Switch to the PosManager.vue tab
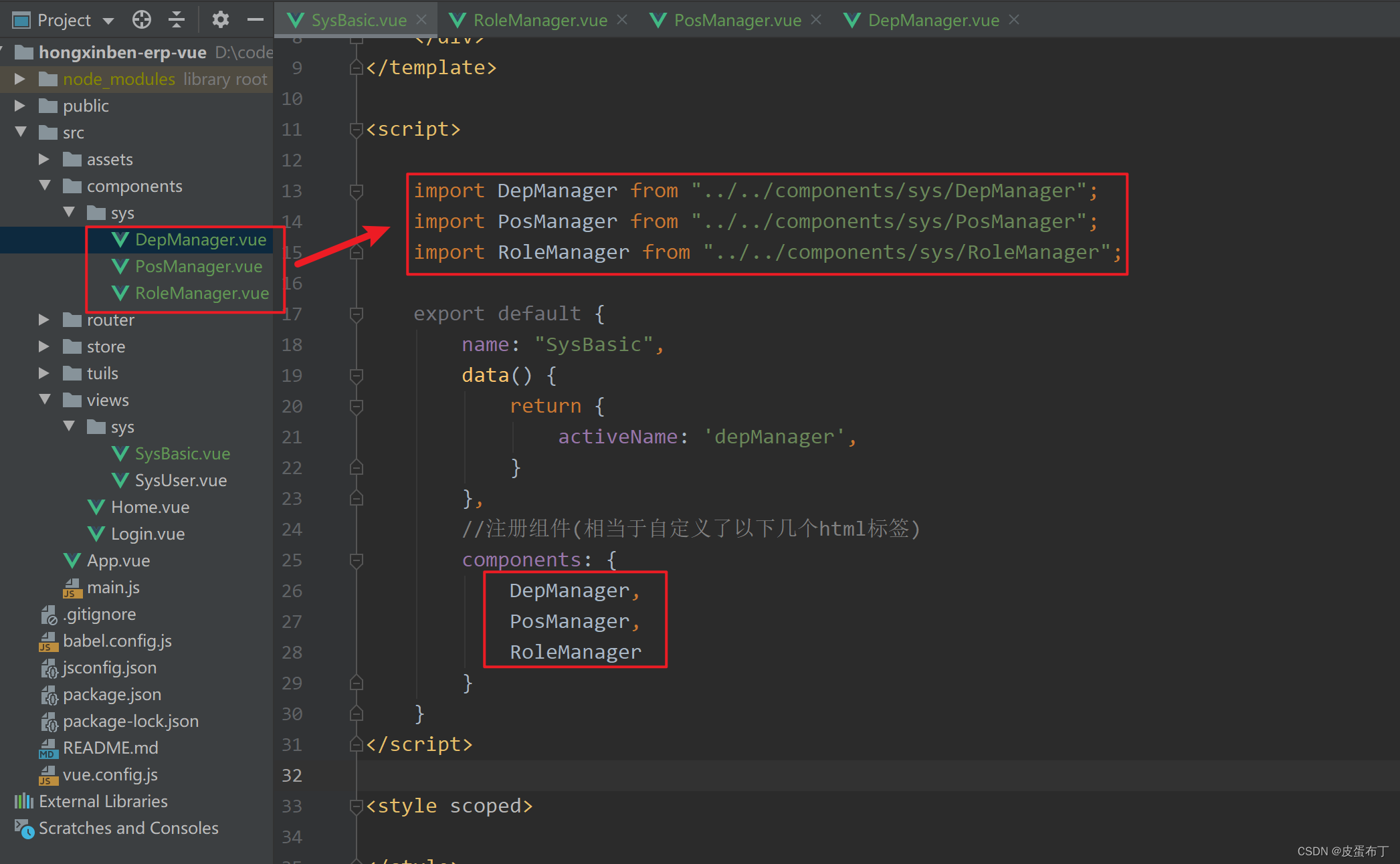 [x=736, y=20]
